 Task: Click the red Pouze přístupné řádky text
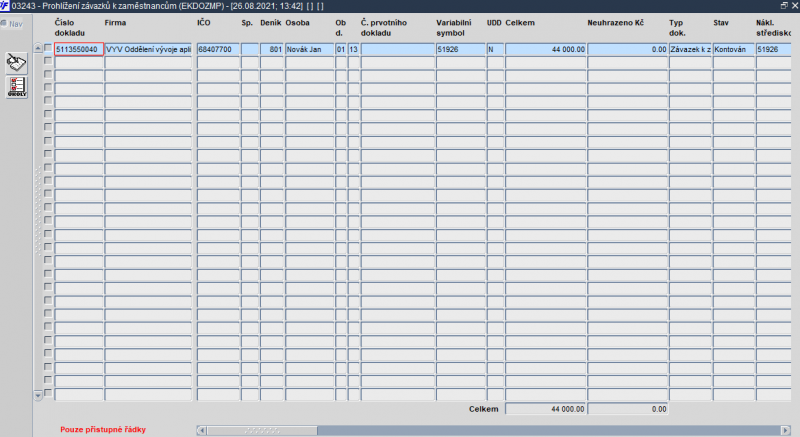103,429
